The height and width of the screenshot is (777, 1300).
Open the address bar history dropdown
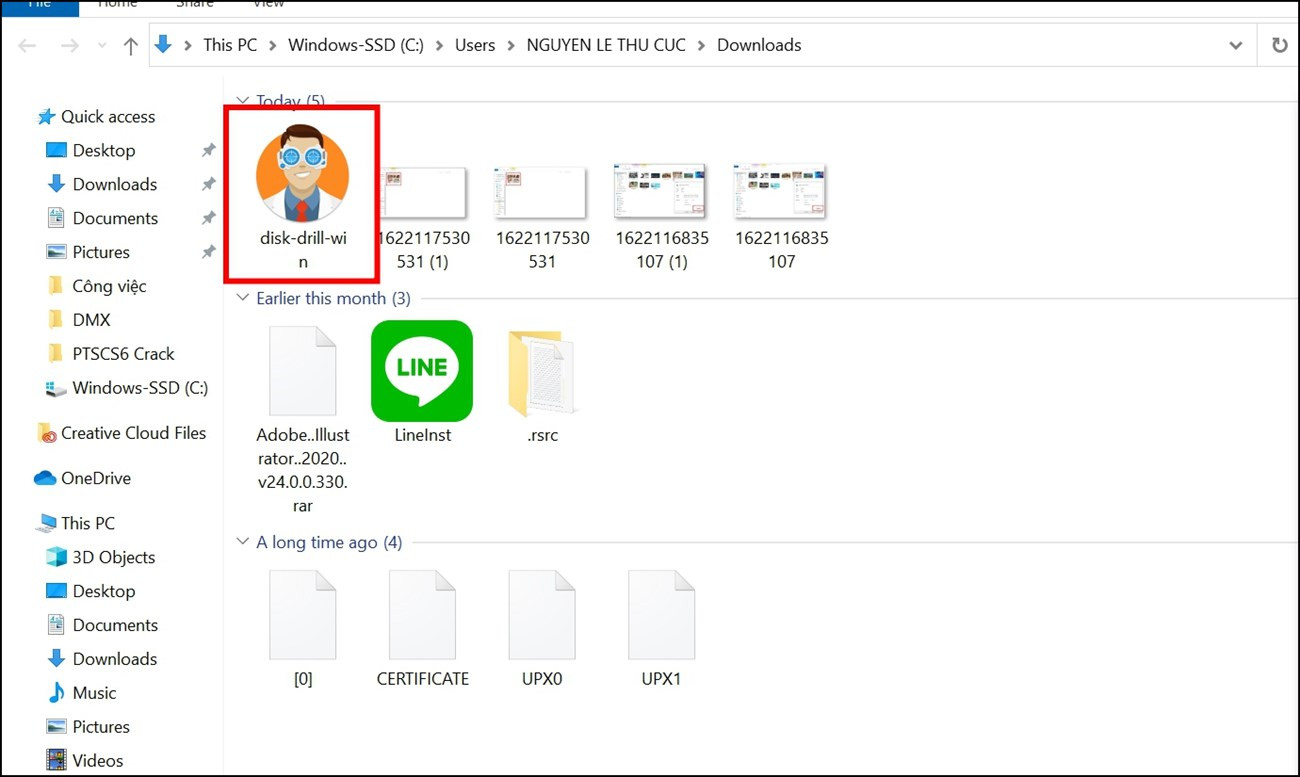coord(1236,46)
